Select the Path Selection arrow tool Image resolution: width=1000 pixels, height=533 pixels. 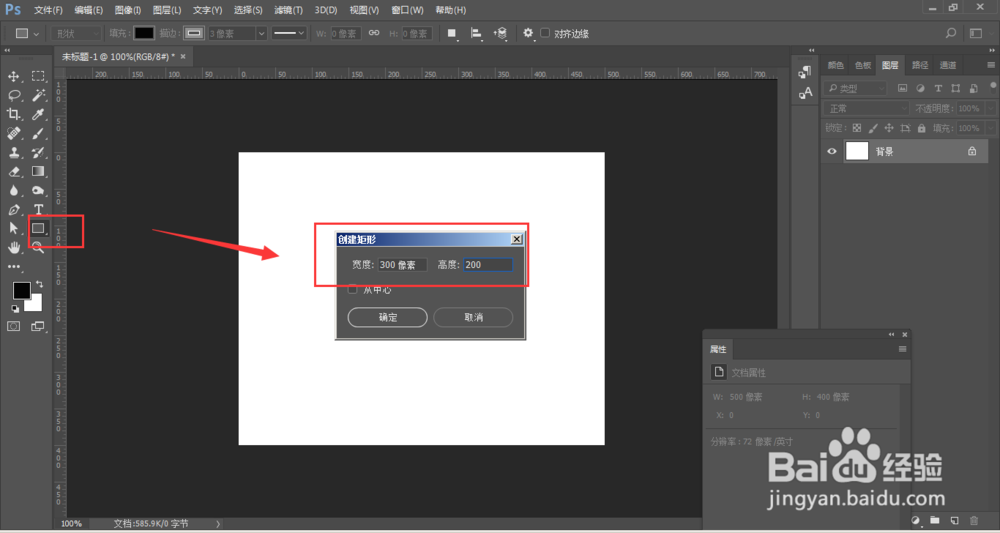(x=13, y=228)
